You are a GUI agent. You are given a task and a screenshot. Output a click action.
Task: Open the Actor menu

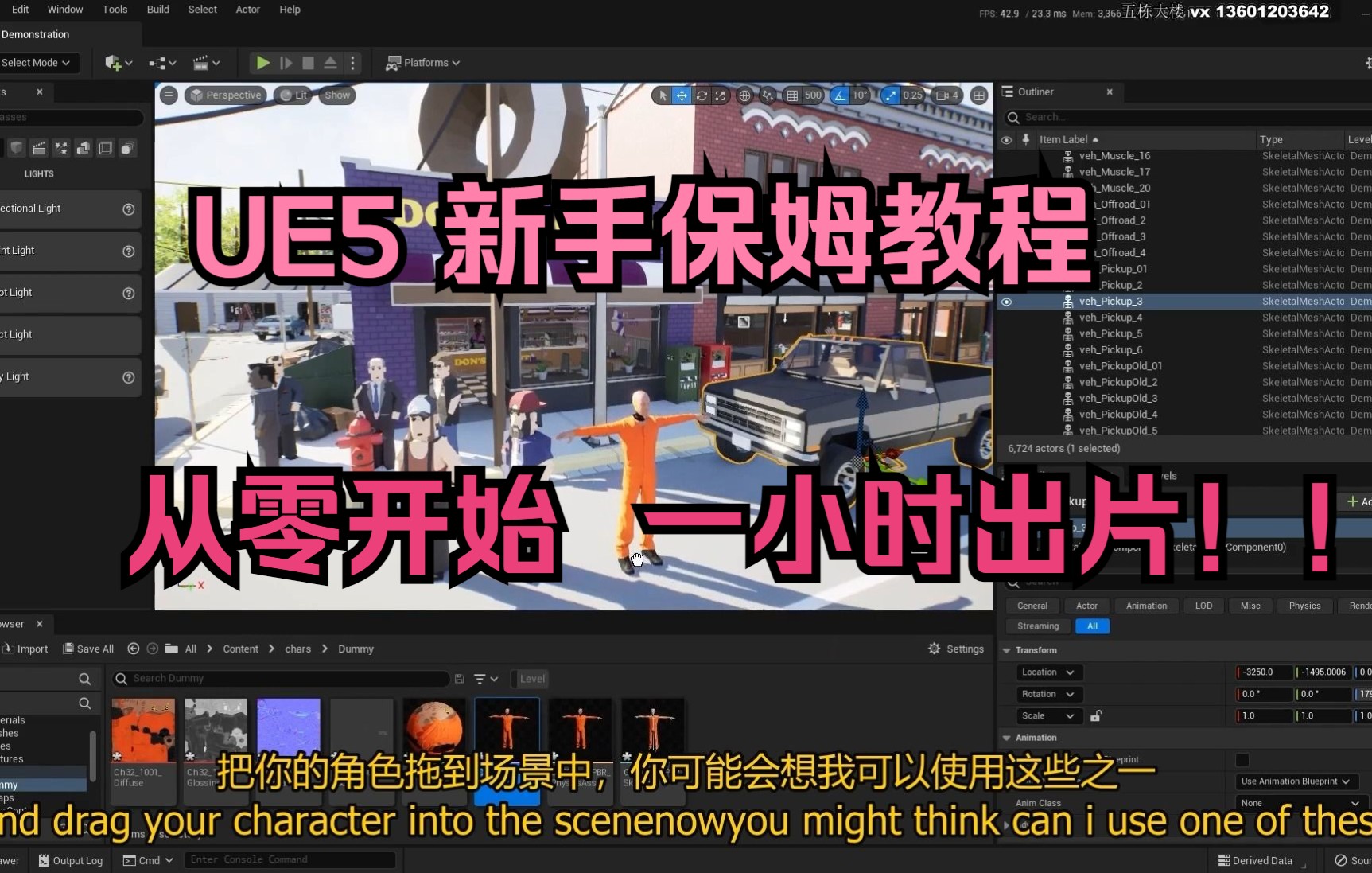tap(248, 10)
